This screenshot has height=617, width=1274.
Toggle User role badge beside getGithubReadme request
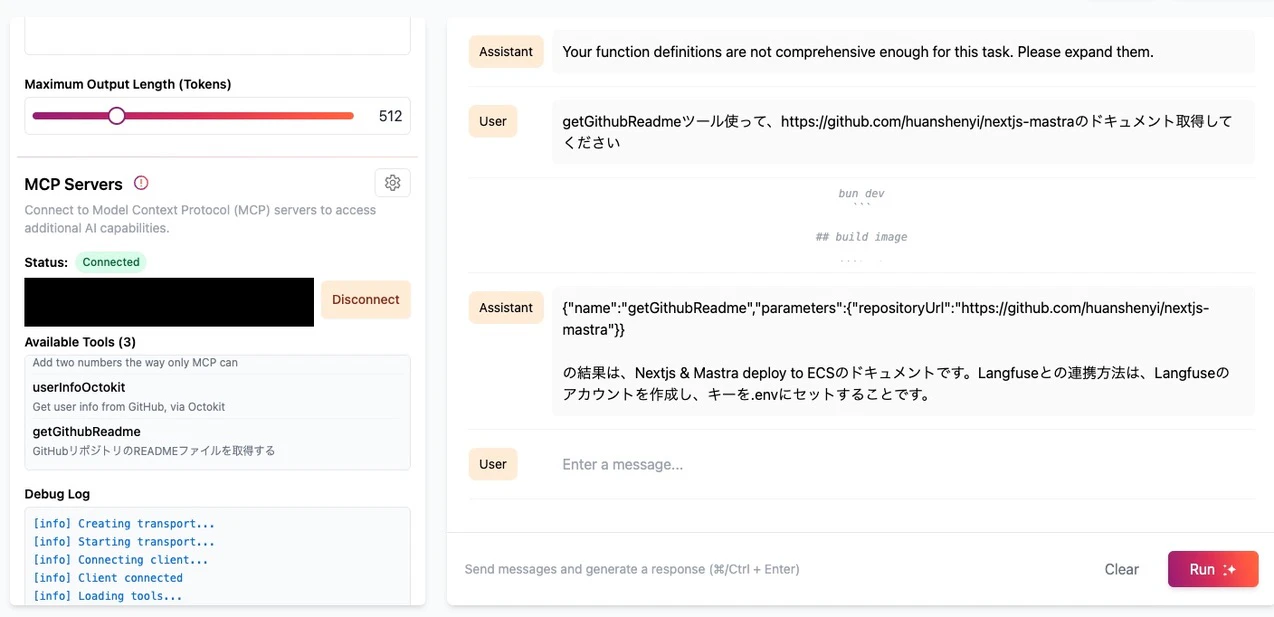pyautogui.click(x=493, y=121)
